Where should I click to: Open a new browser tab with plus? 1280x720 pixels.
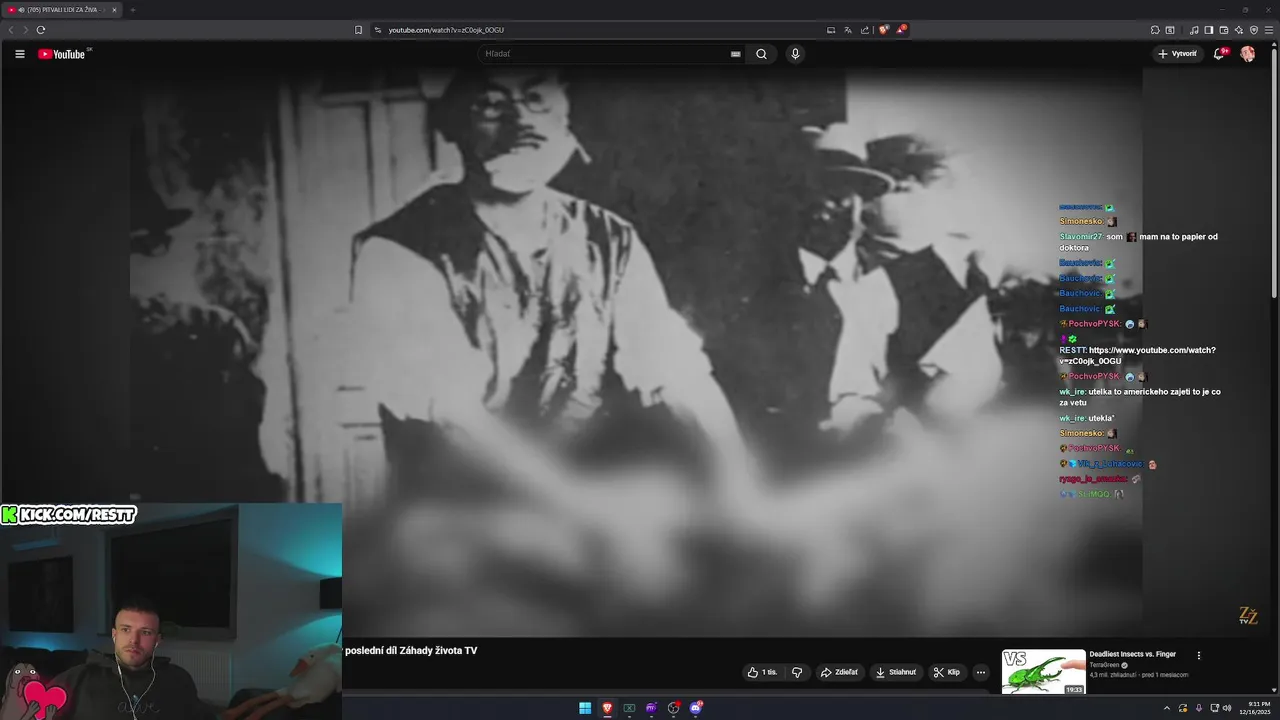coord(132,10)
